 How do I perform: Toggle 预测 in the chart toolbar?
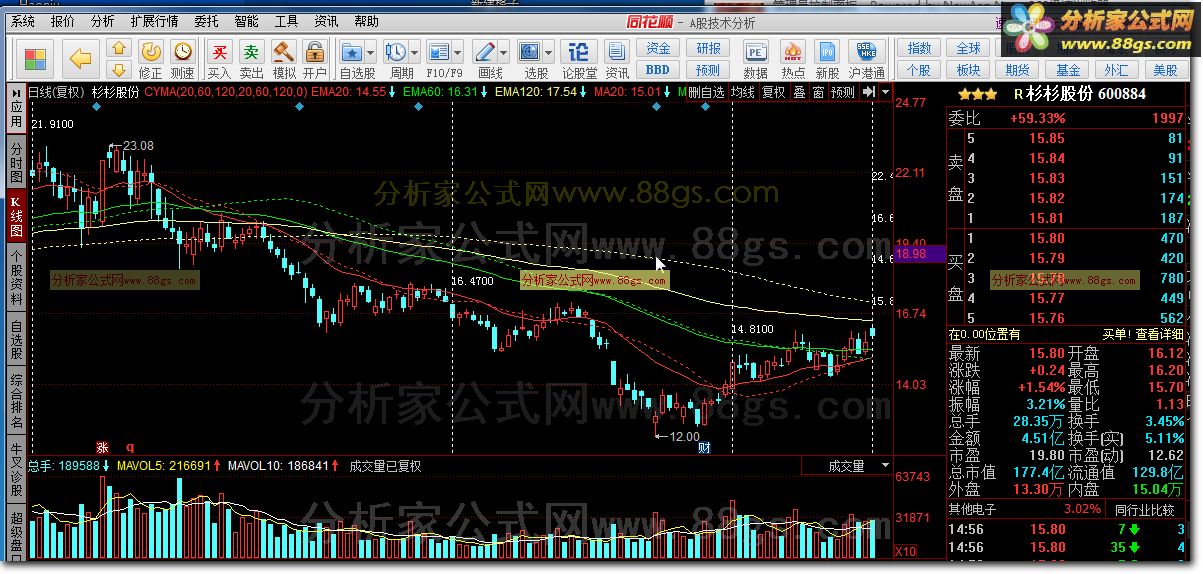[843, 92]
